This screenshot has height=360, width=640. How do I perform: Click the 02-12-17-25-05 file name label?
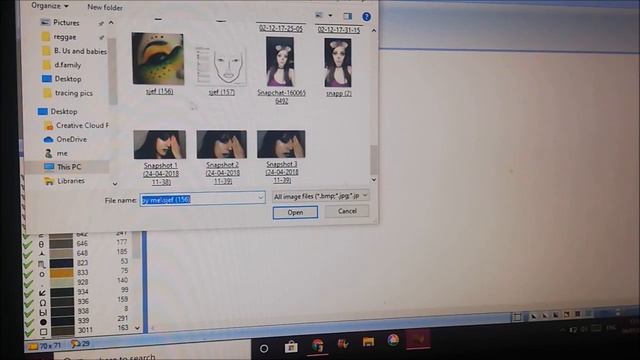tap(281, 29)
